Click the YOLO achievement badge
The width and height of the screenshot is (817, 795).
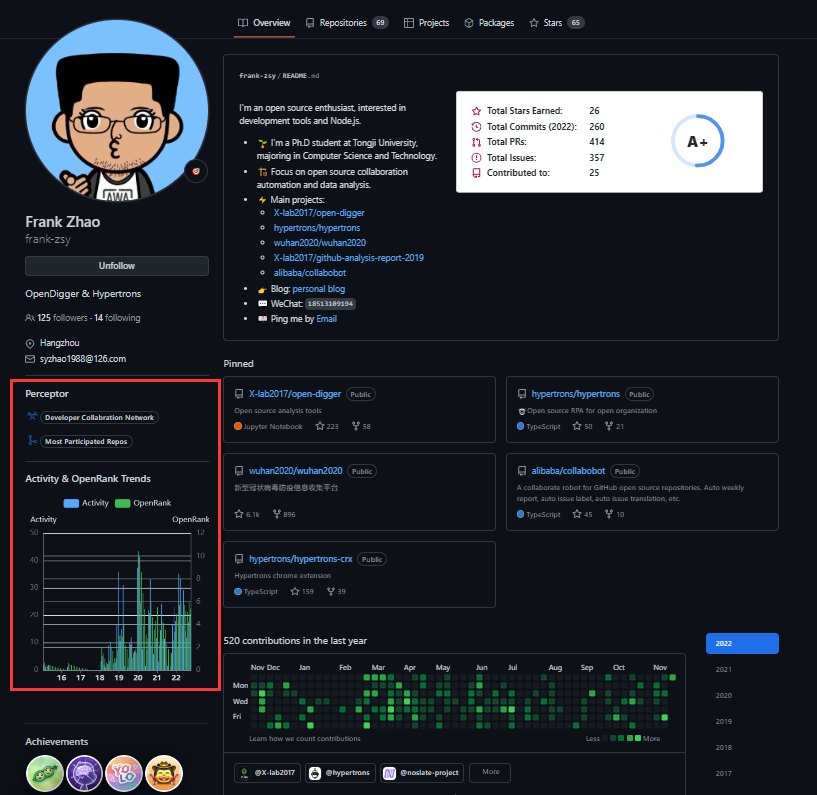pos(124,774)
